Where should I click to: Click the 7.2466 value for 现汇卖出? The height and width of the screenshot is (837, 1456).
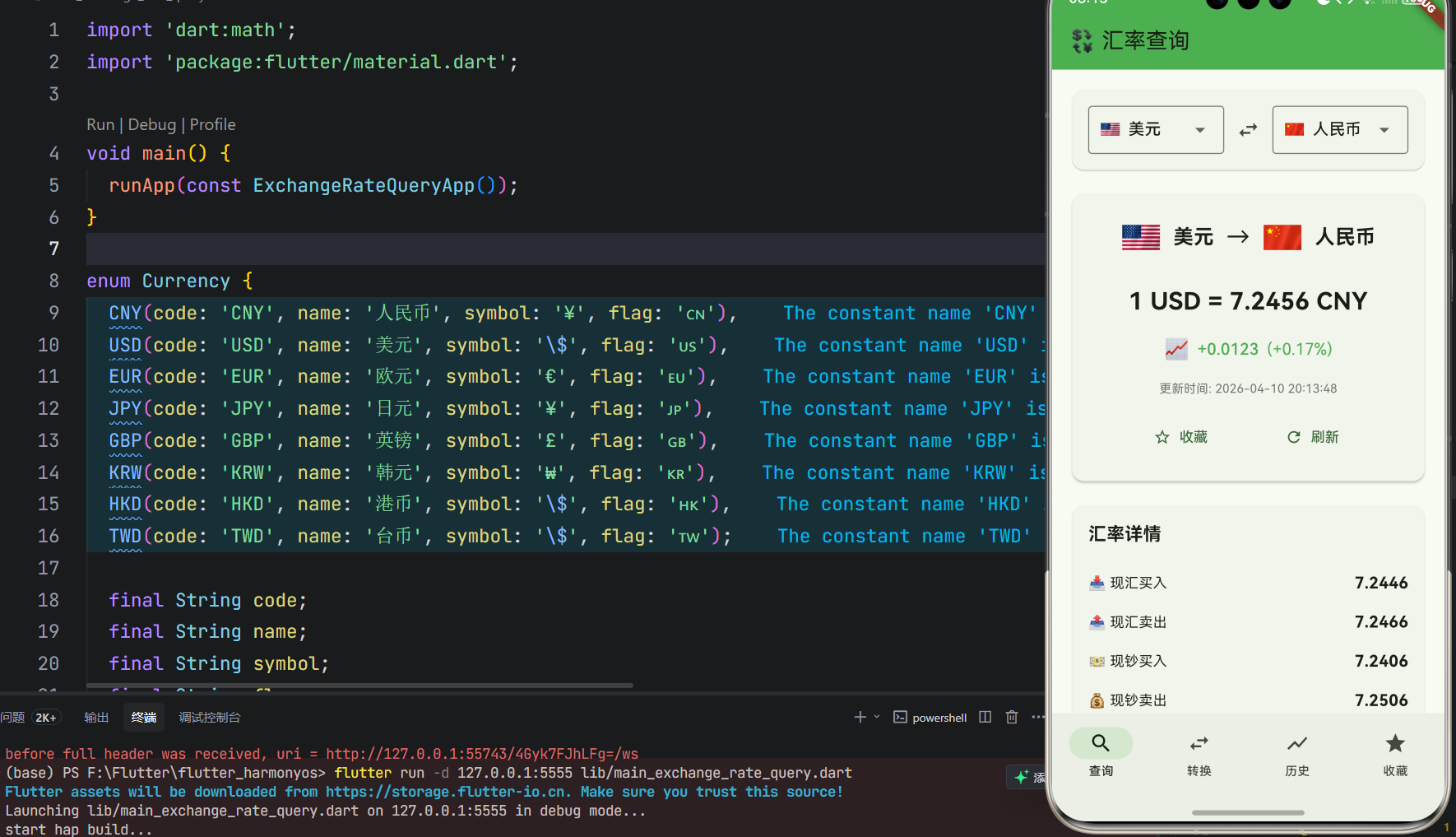pyautogui.click(x=1381, y=622)
